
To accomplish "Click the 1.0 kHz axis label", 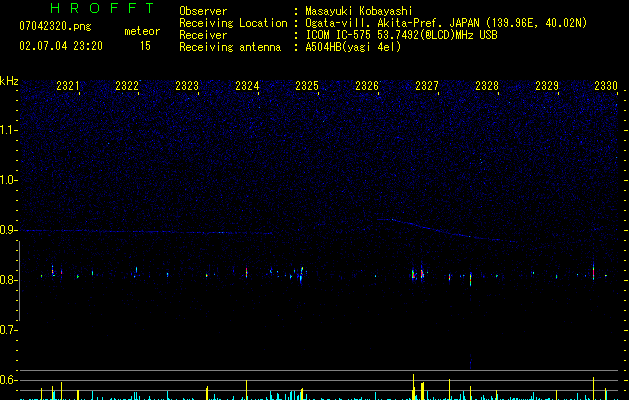I will pos(8,180).
